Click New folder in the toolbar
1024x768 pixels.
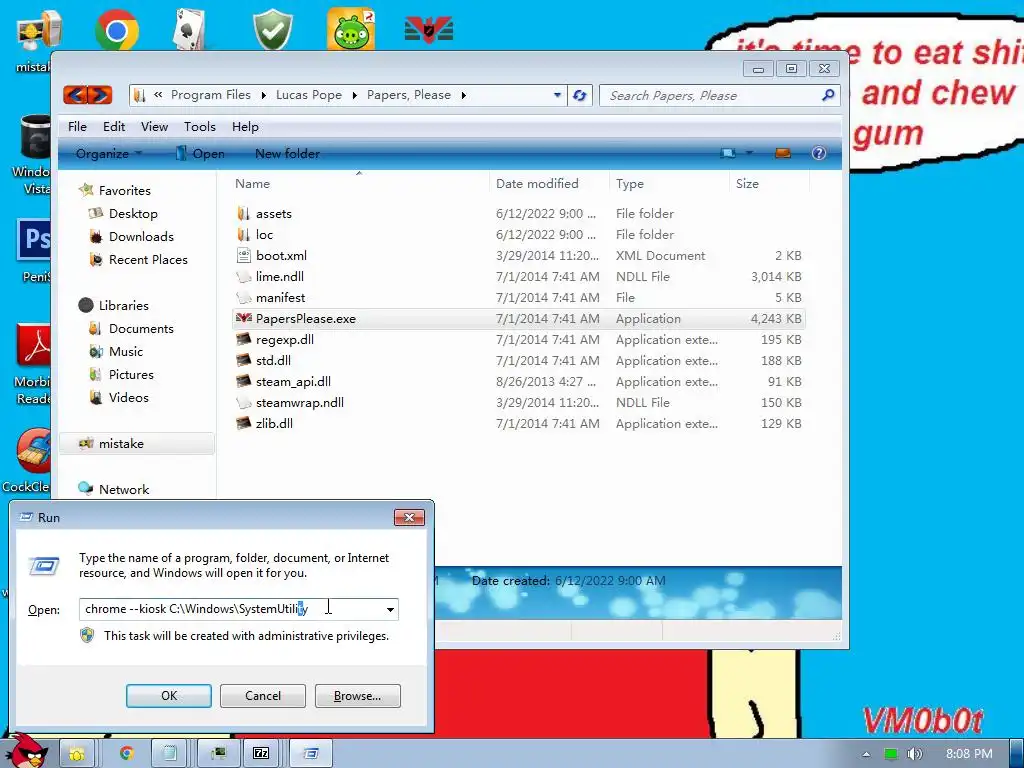287,153
